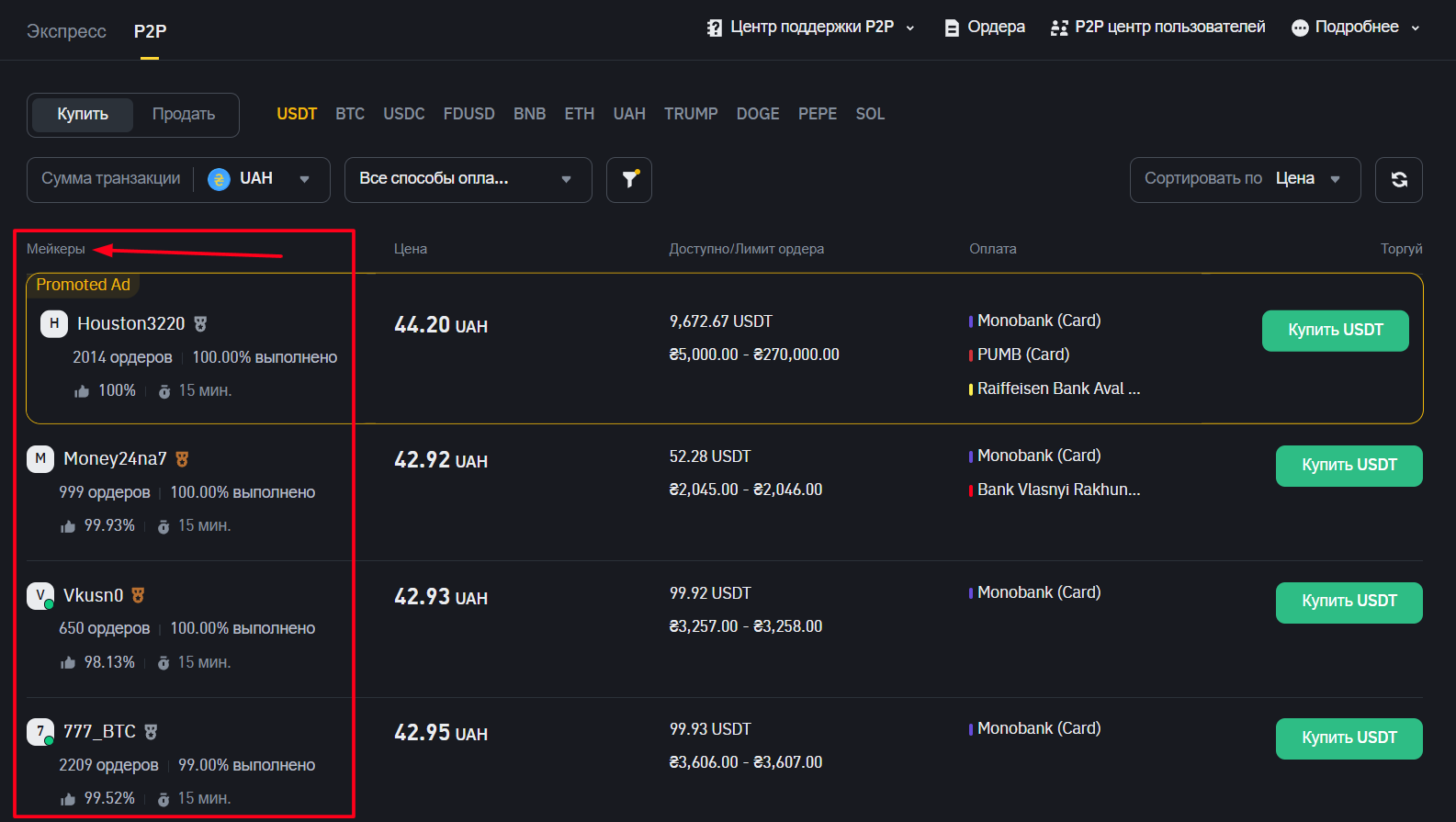Click the P2P support center icon
The height and width of the screenshot is (822, 1456).
(714, 28)
